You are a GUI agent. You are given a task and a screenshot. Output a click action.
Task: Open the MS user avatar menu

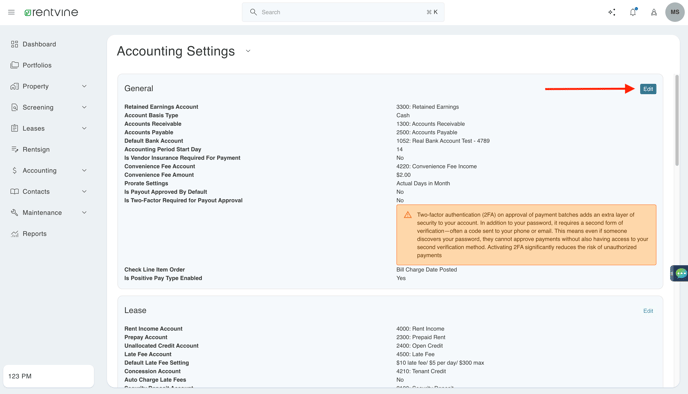pos(675,12)
